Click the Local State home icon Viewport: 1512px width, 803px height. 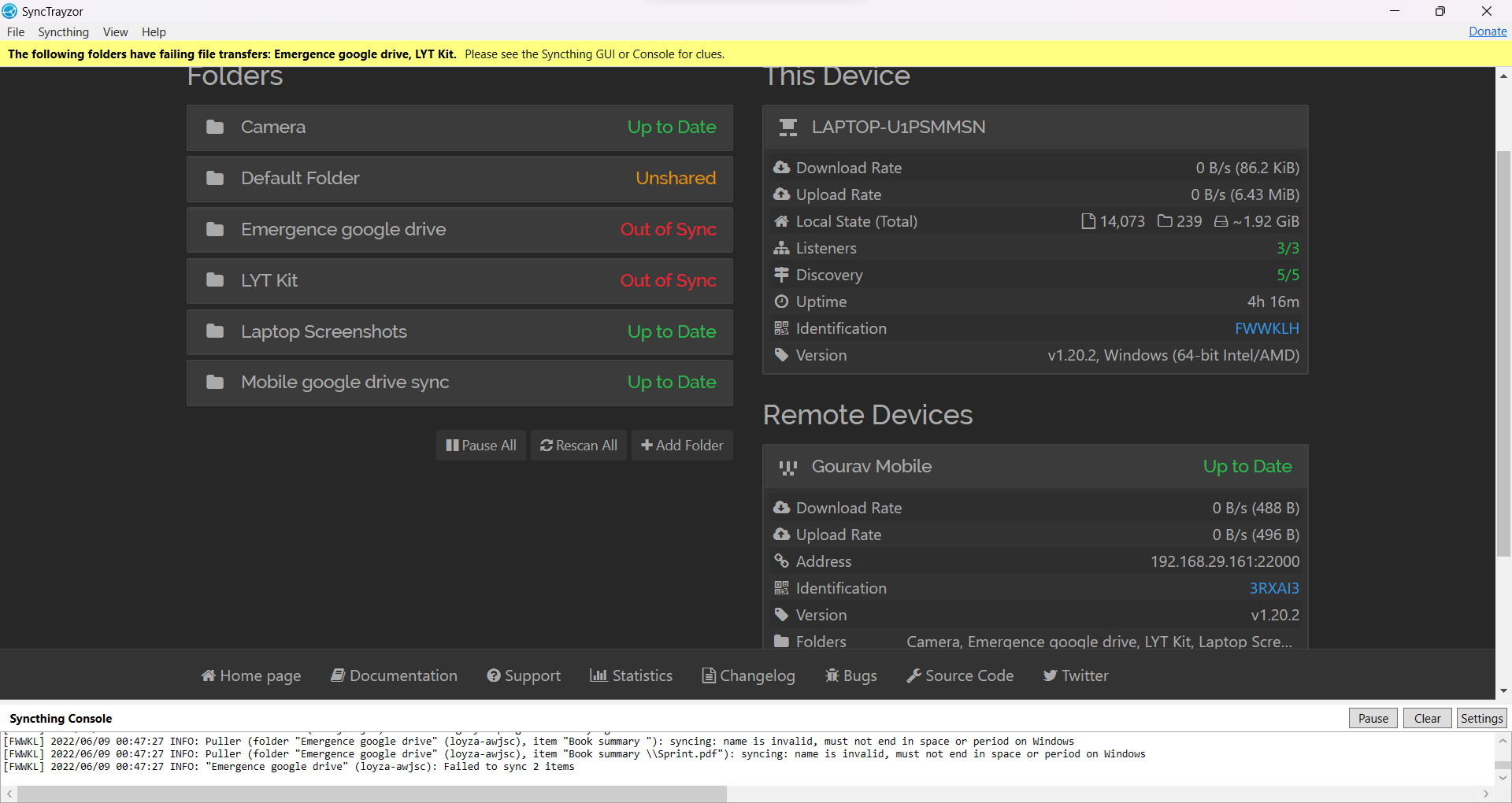pos(781,221)
